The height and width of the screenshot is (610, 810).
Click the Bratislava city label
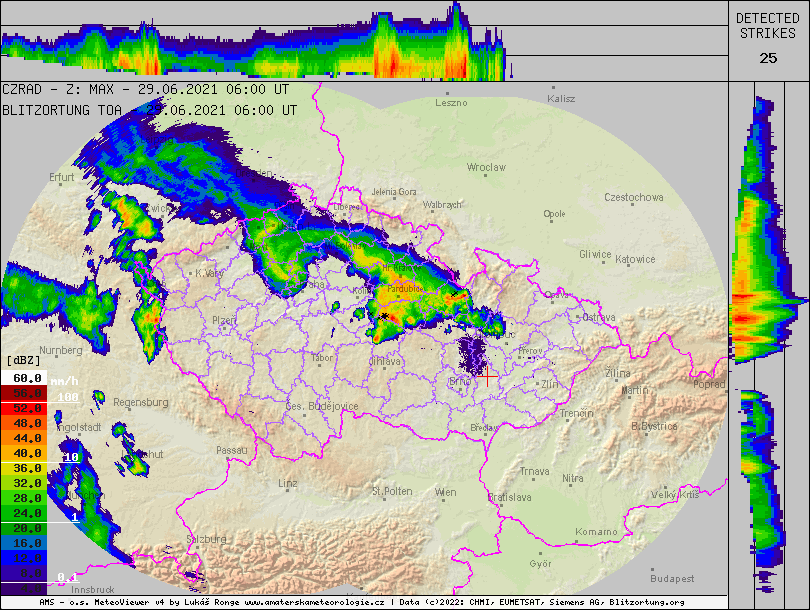coord(510,497)
